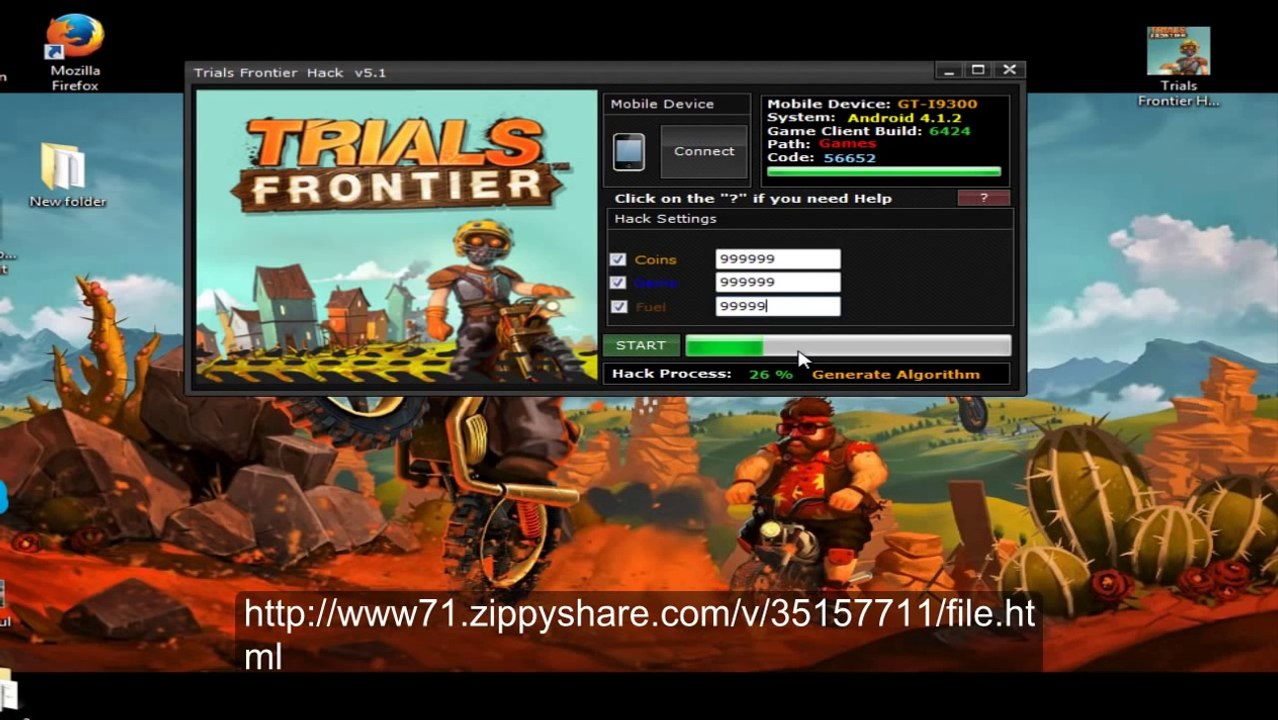The width and height of the screenshot is (1278, 720).
Task: Click the "Coins" label text
Action: tap(656, 260)
